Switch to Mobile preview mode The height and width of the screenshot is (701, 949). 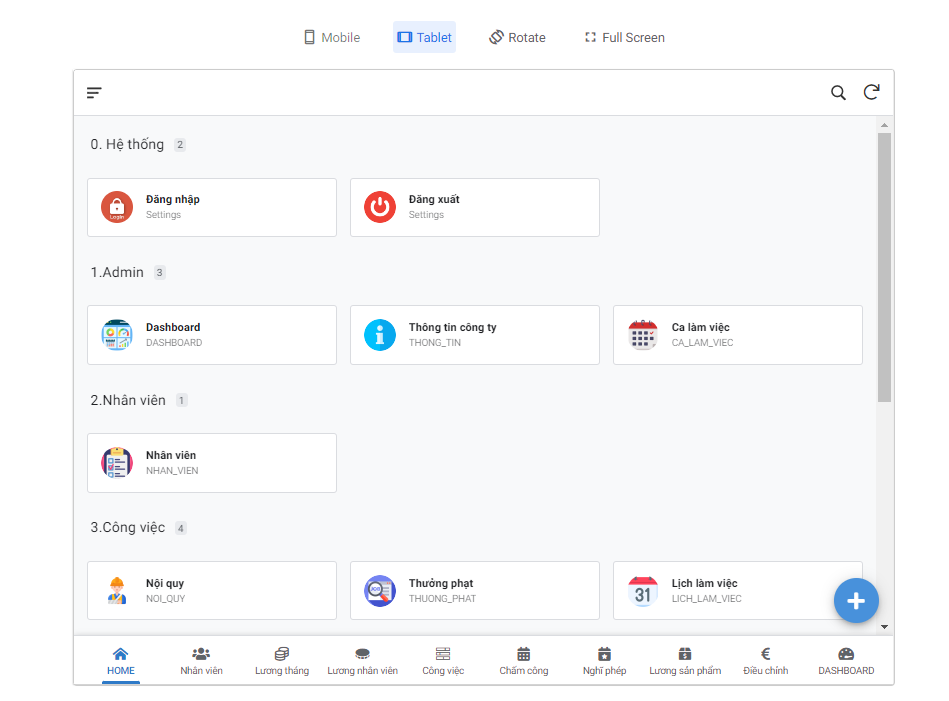click(x=331, y=37)
